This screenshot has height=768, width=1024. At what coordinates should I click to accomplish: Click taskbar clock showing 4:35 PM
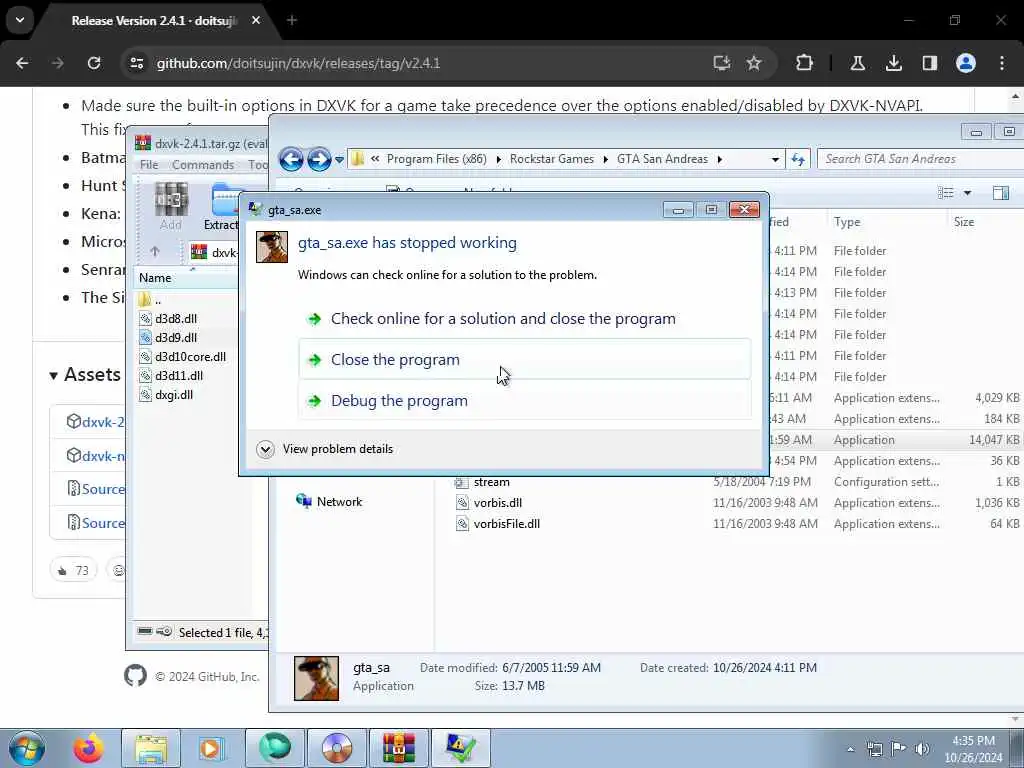(973, 749)
